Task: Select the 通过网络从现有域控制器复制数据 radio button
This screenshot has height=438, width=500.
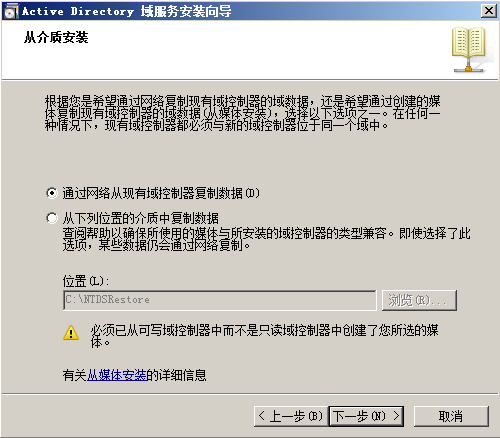Action: click(52, 193)
